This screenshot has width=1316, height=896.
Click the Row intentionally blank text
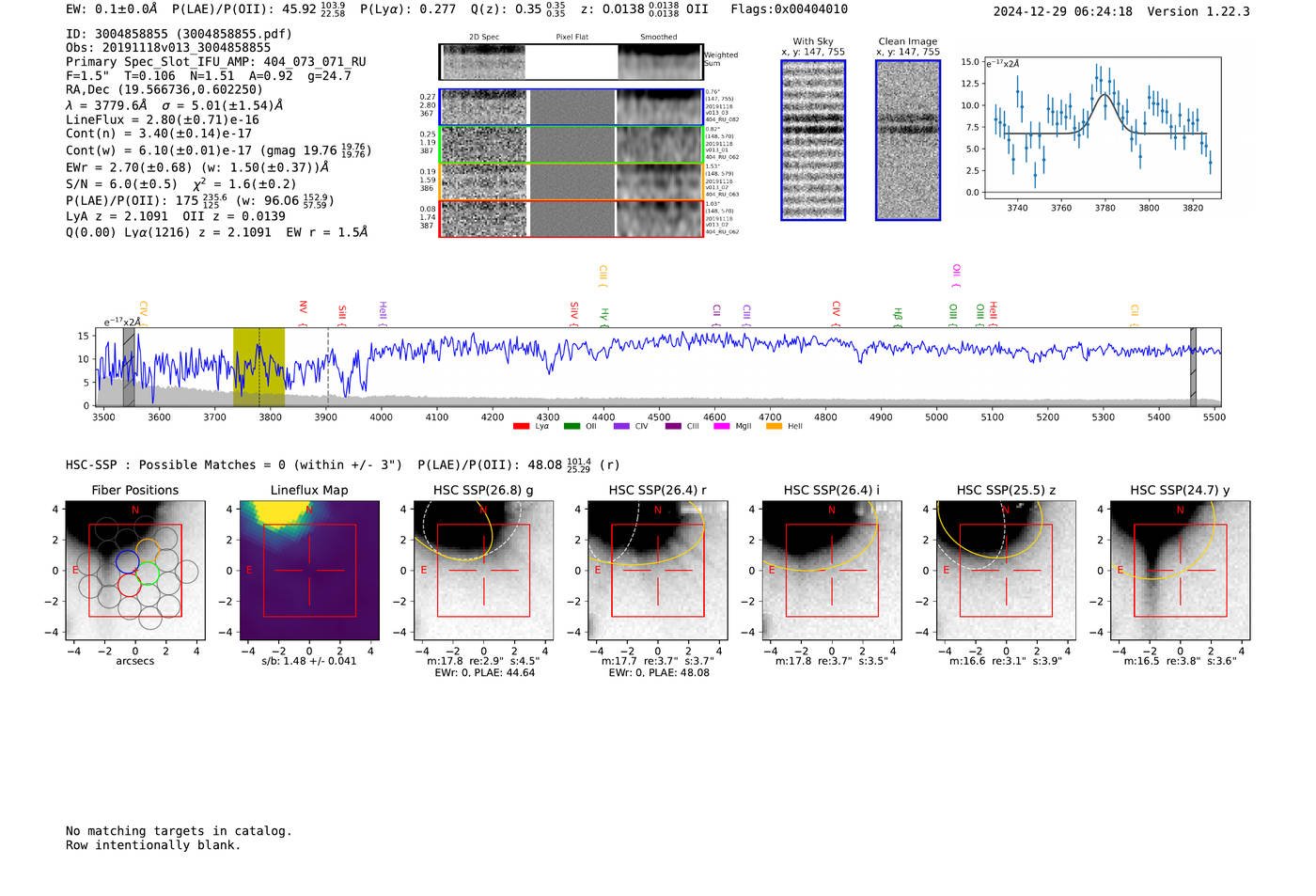153,845
